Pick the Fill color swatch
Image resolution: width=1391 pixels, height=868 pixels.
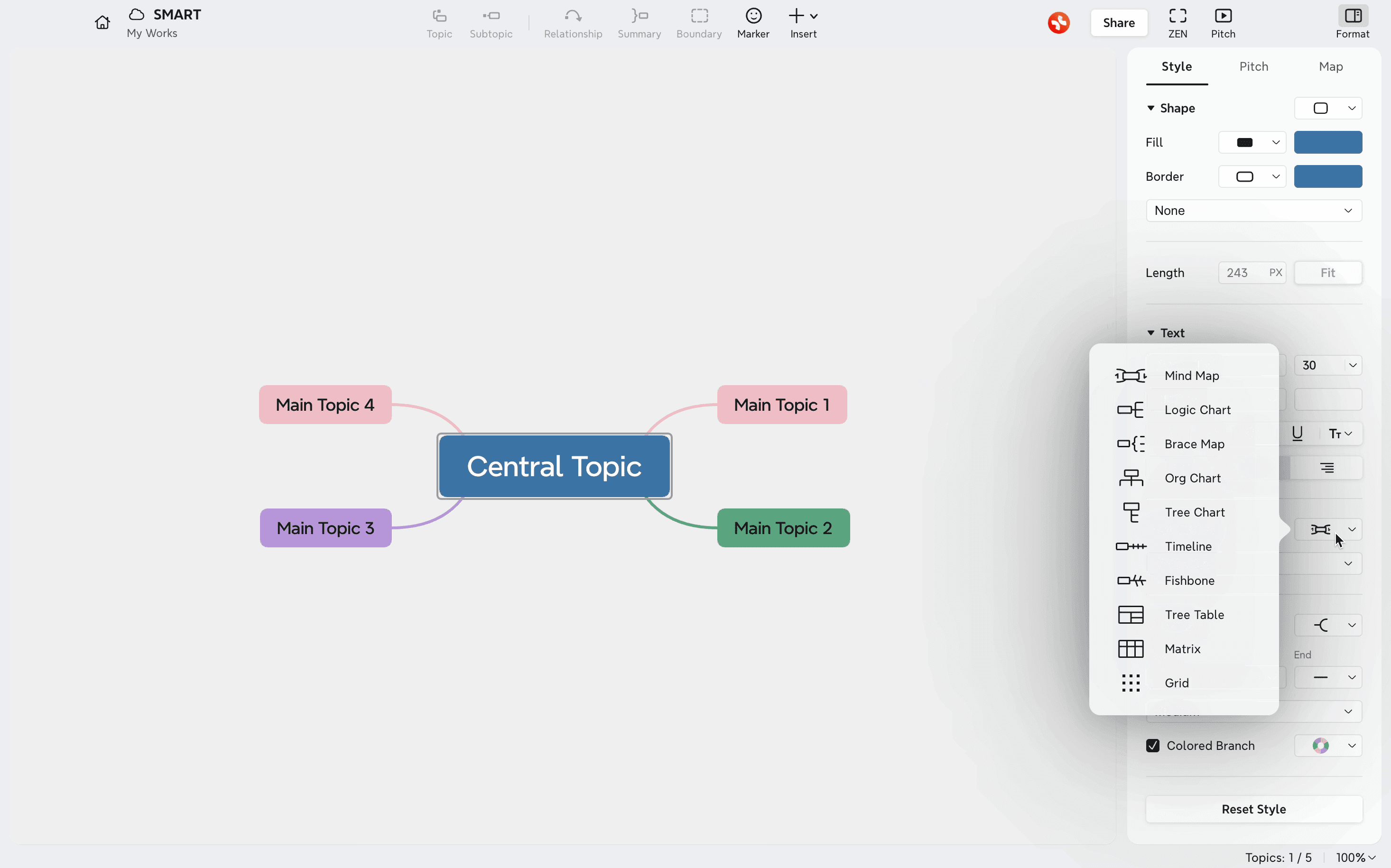point(1328,142)
